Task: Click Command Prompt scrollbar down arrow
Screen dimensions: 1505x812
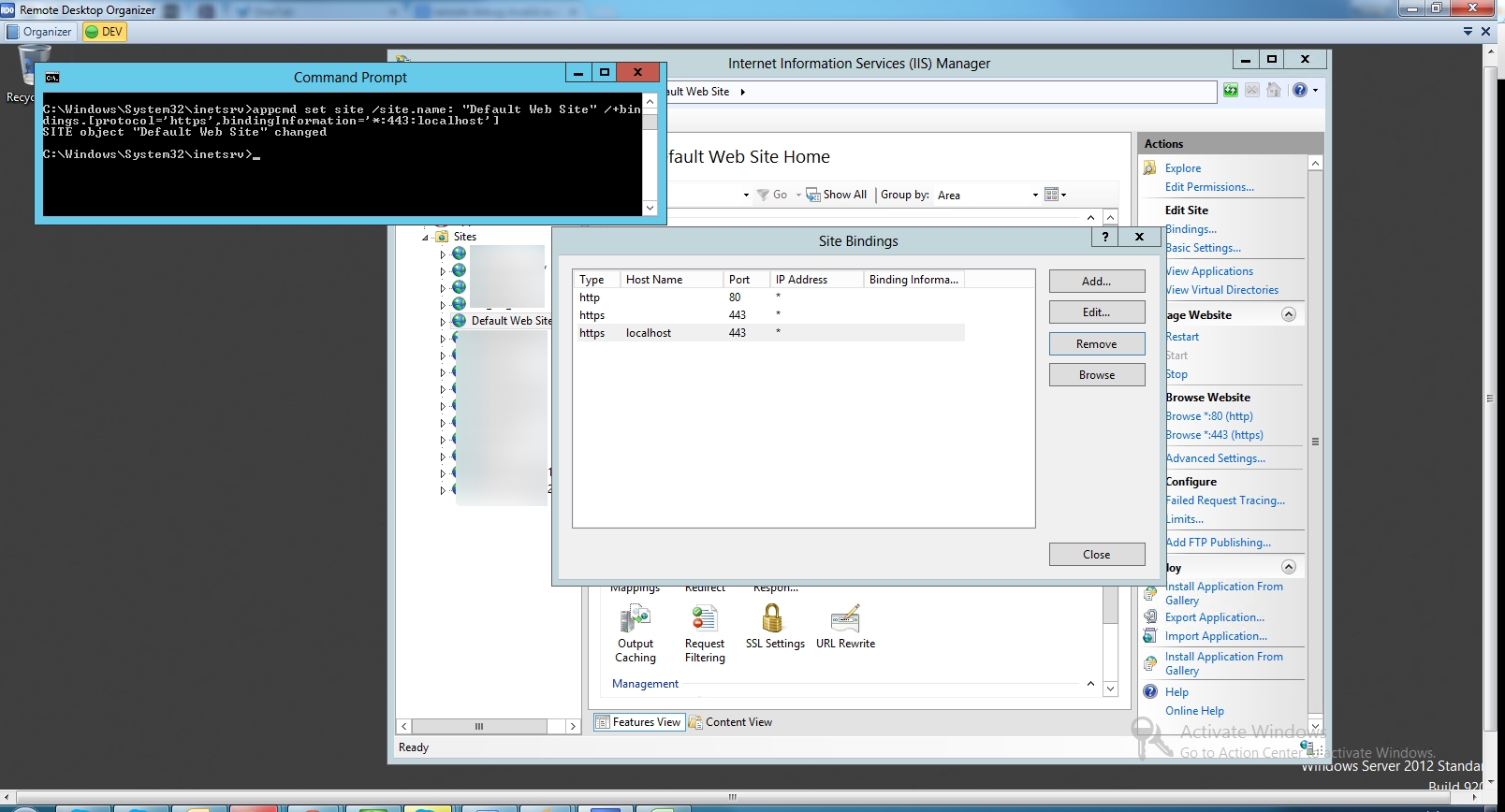Action: coord(650,208)
